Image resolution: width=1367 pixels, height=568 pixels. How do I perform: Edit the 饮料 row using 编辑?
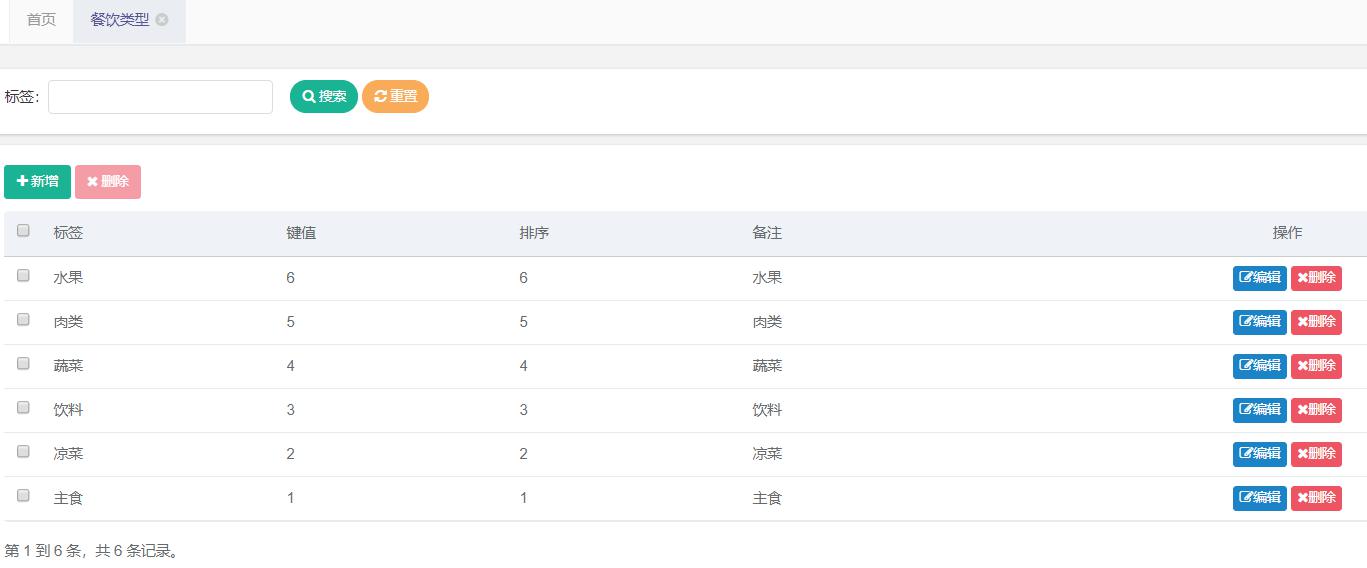point(1260,410)
